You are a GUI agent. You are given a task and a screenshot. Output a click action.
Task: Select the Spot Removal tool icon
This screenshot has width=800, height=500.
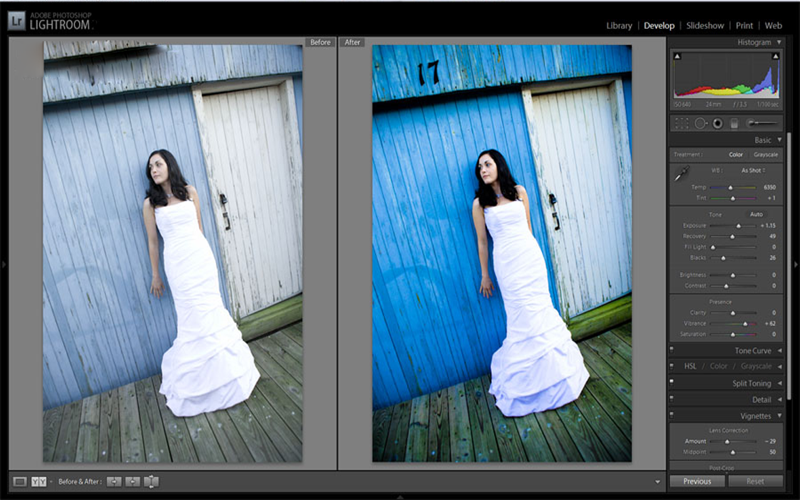tap(701, 123)
